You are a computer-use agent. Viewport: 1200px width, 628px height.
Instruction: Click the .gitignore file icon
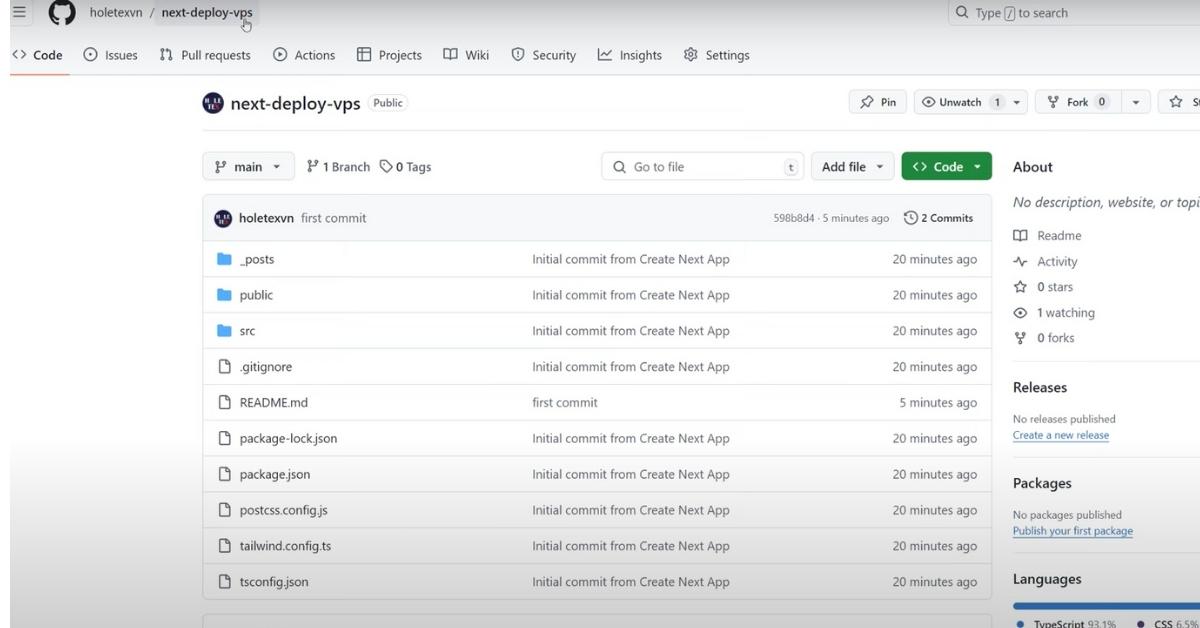[x=225, y=367]
